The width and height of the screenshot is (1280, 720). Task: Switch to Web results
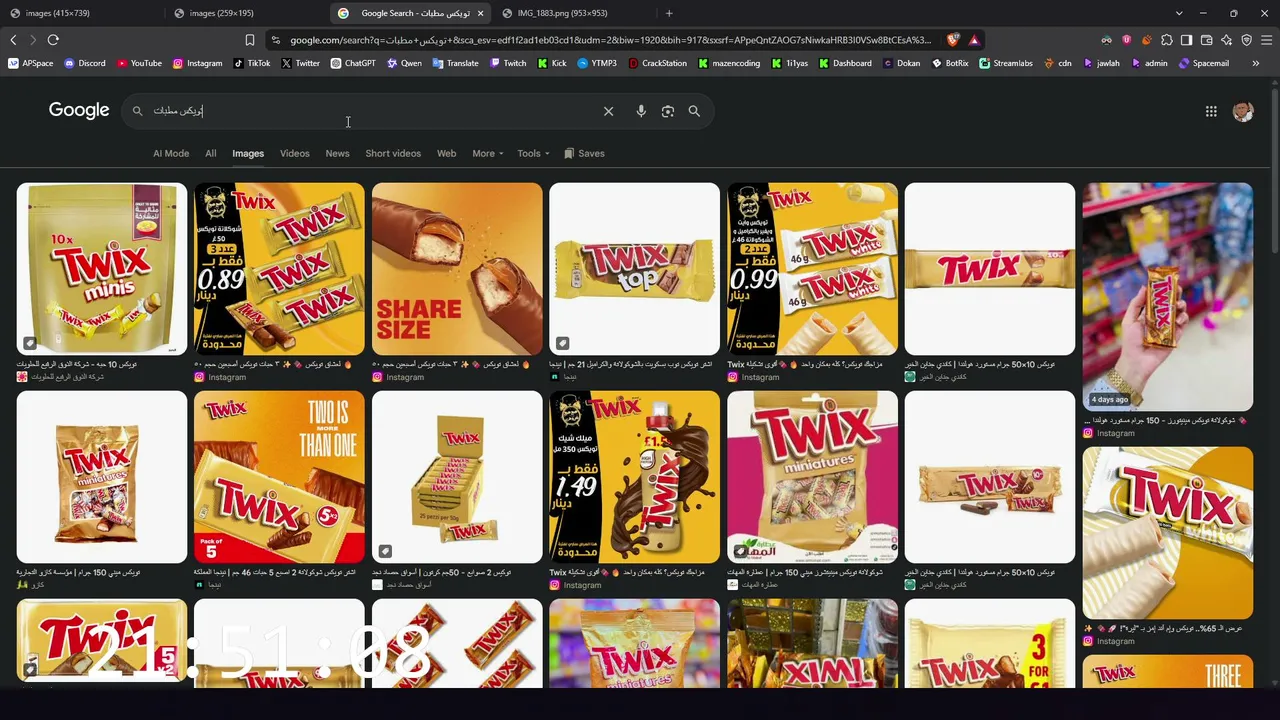point(447,153)
